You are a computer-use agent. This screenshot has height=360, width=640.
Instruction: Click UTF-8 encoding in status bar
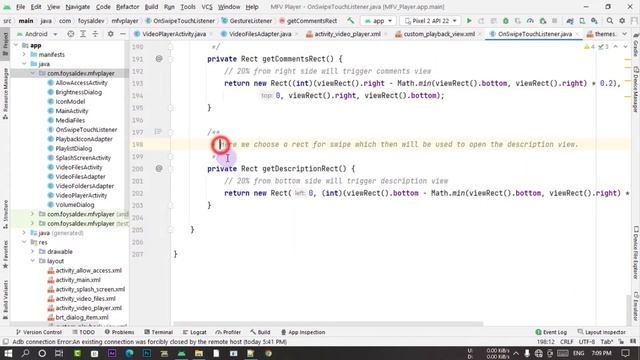coord(587,342)
